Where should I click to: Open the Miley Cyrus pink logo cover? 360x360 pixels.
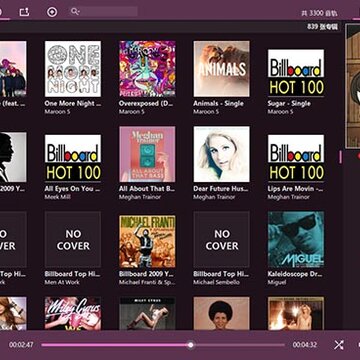73,313
